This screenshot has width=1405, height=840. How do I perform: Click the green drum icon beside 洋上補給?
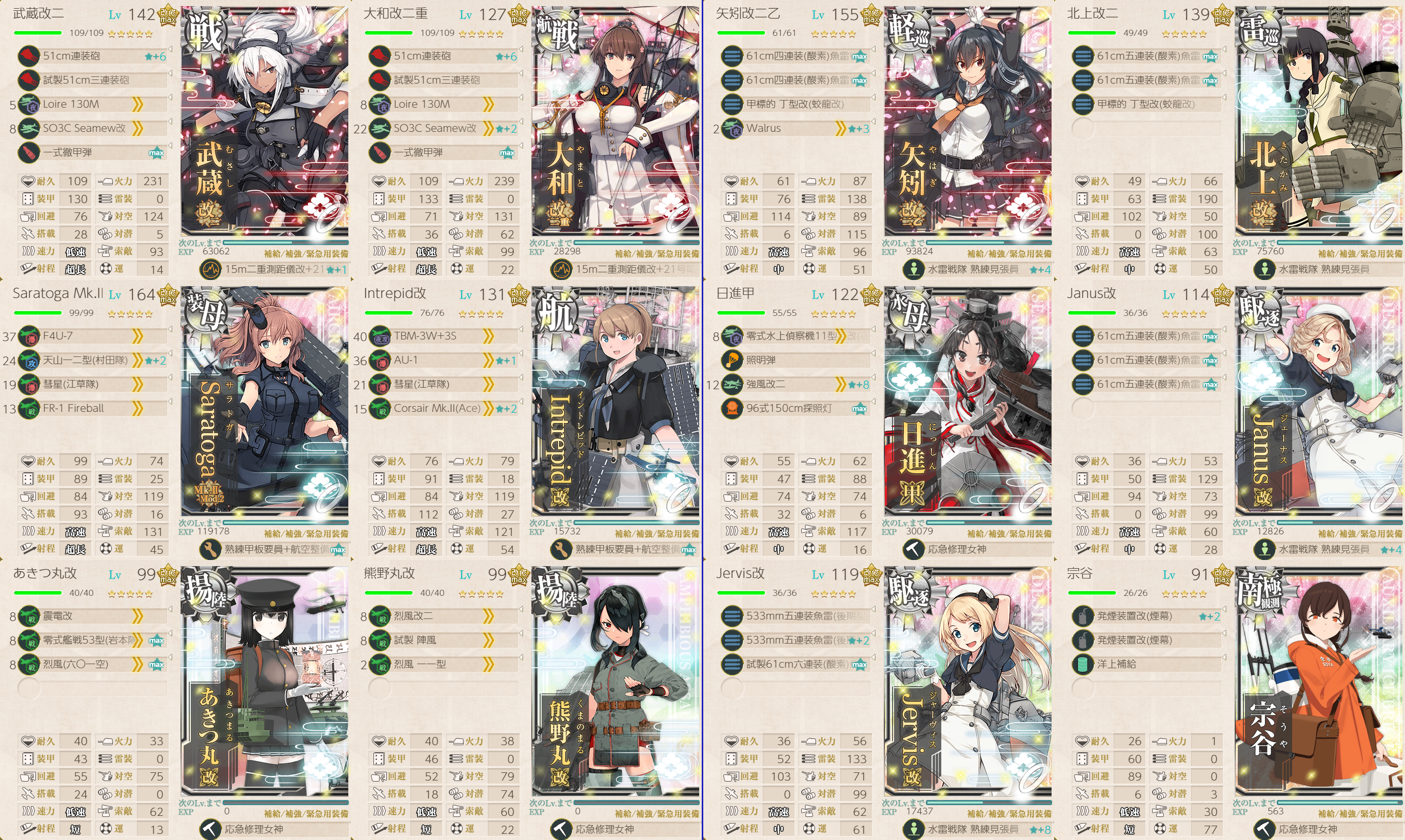pos(1083,664)
